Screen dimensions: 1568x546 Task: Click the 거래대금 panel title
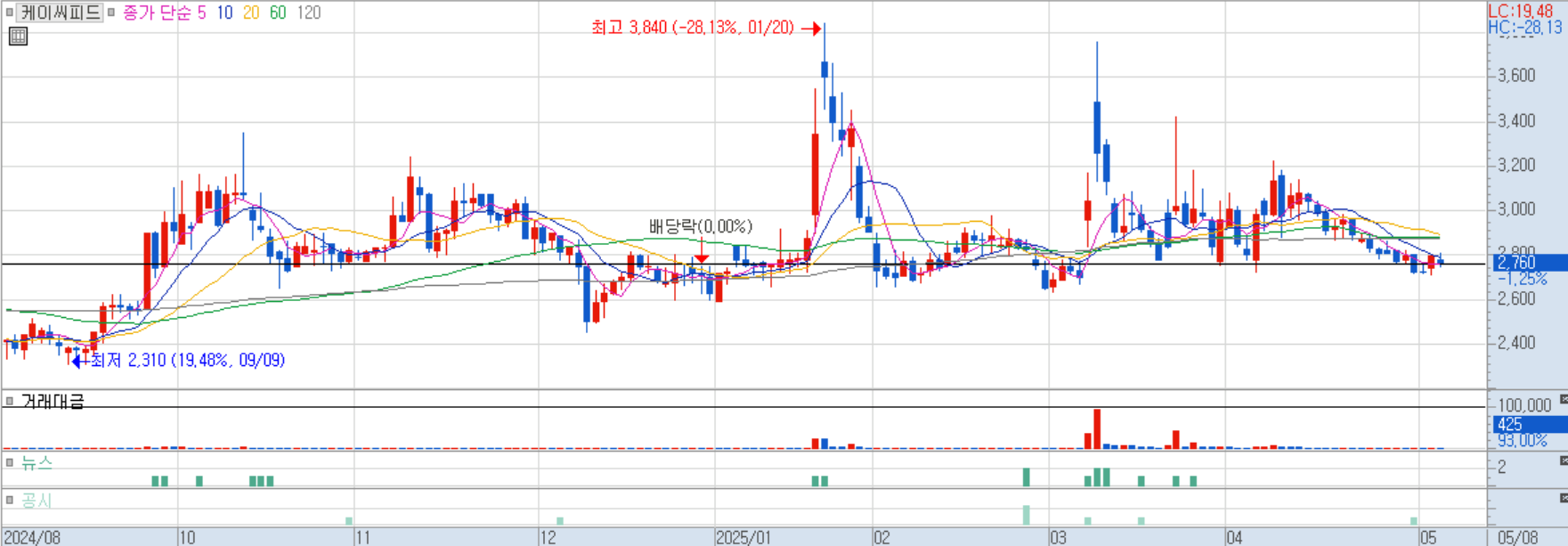click(x=53, y=402)
